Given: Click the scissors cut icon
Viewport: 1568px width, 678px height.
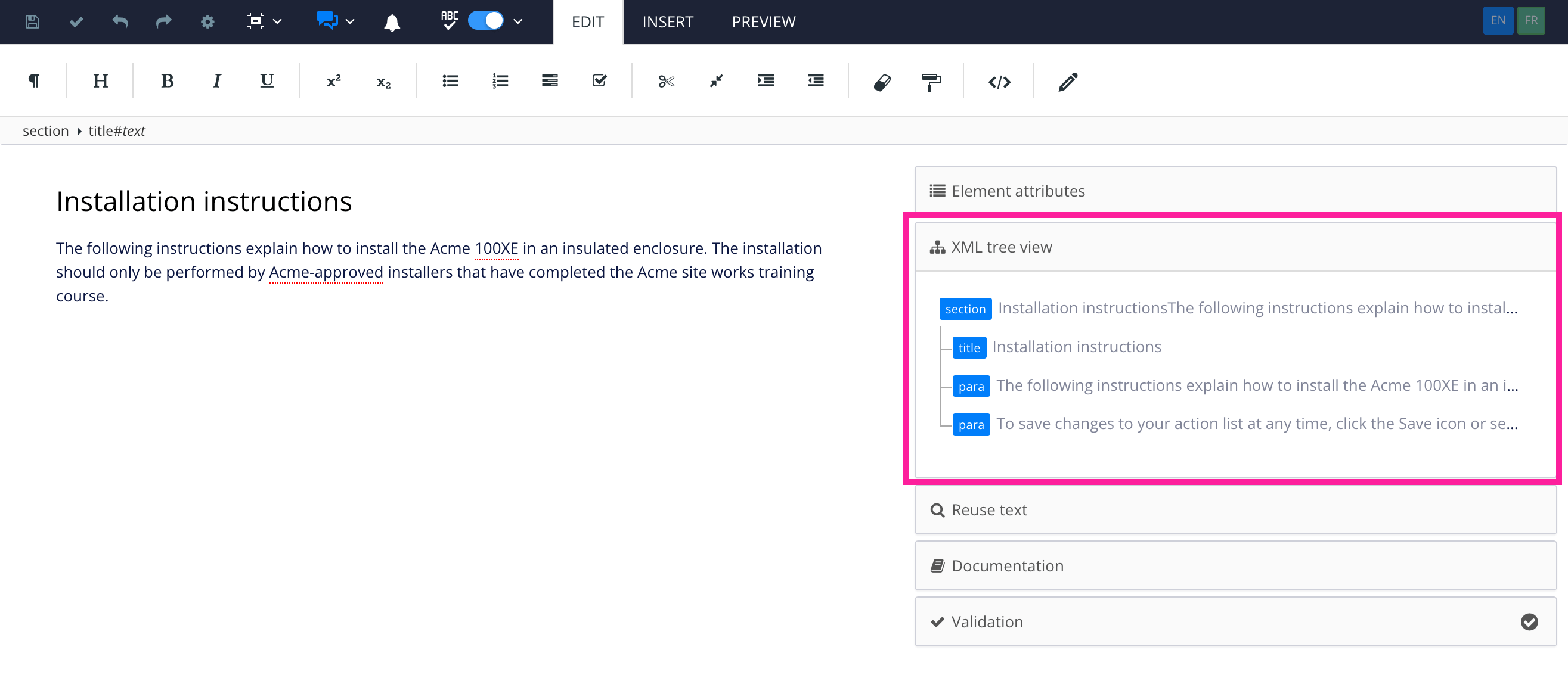Looking at the screenshot, I should click(x=666, y=81).
